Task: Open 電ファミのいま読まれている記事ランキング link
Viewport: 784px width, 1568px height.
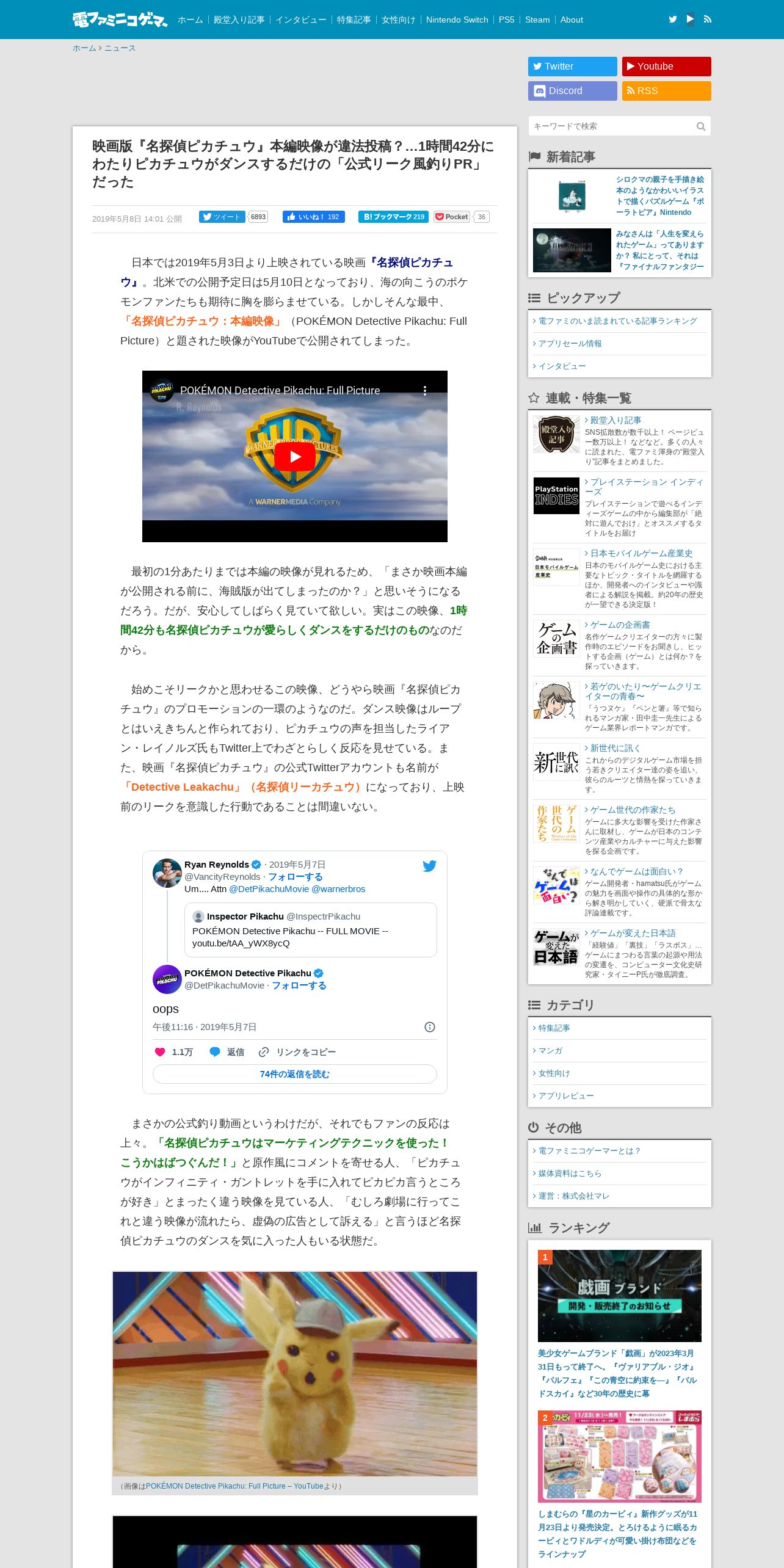Action: [617, 321]
